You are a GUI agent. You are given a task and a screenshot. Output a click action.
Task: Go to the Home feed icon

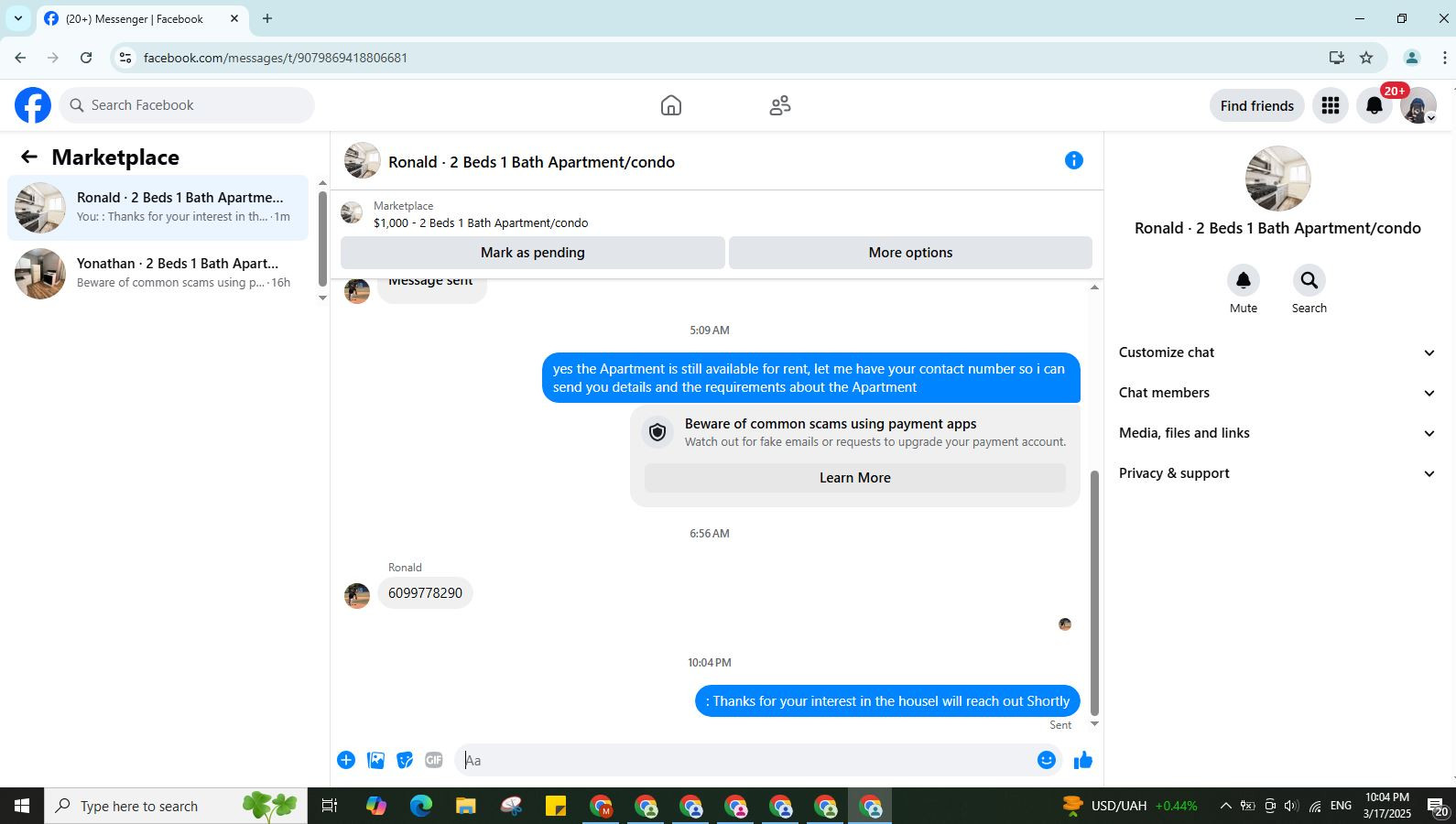click(x=671, y=105)
